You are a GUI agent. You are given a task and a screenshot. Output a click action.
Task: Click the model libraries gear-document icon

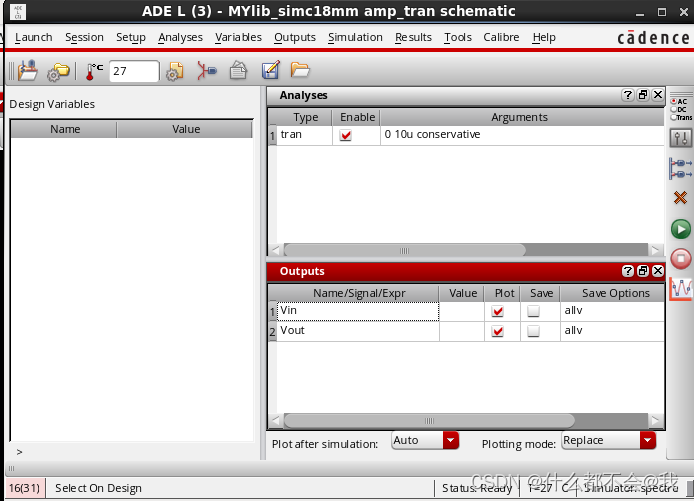click(175, 71)
